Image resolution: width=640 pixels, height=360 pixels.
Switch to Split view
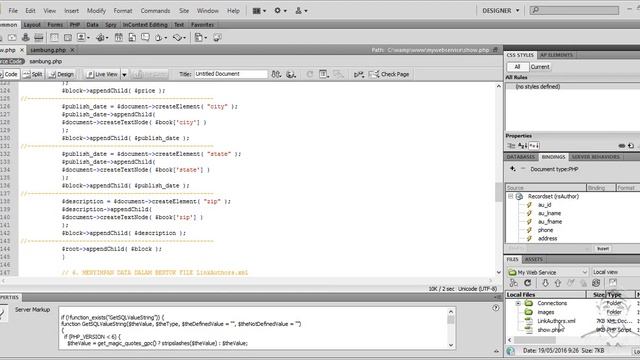click(33, 74)
